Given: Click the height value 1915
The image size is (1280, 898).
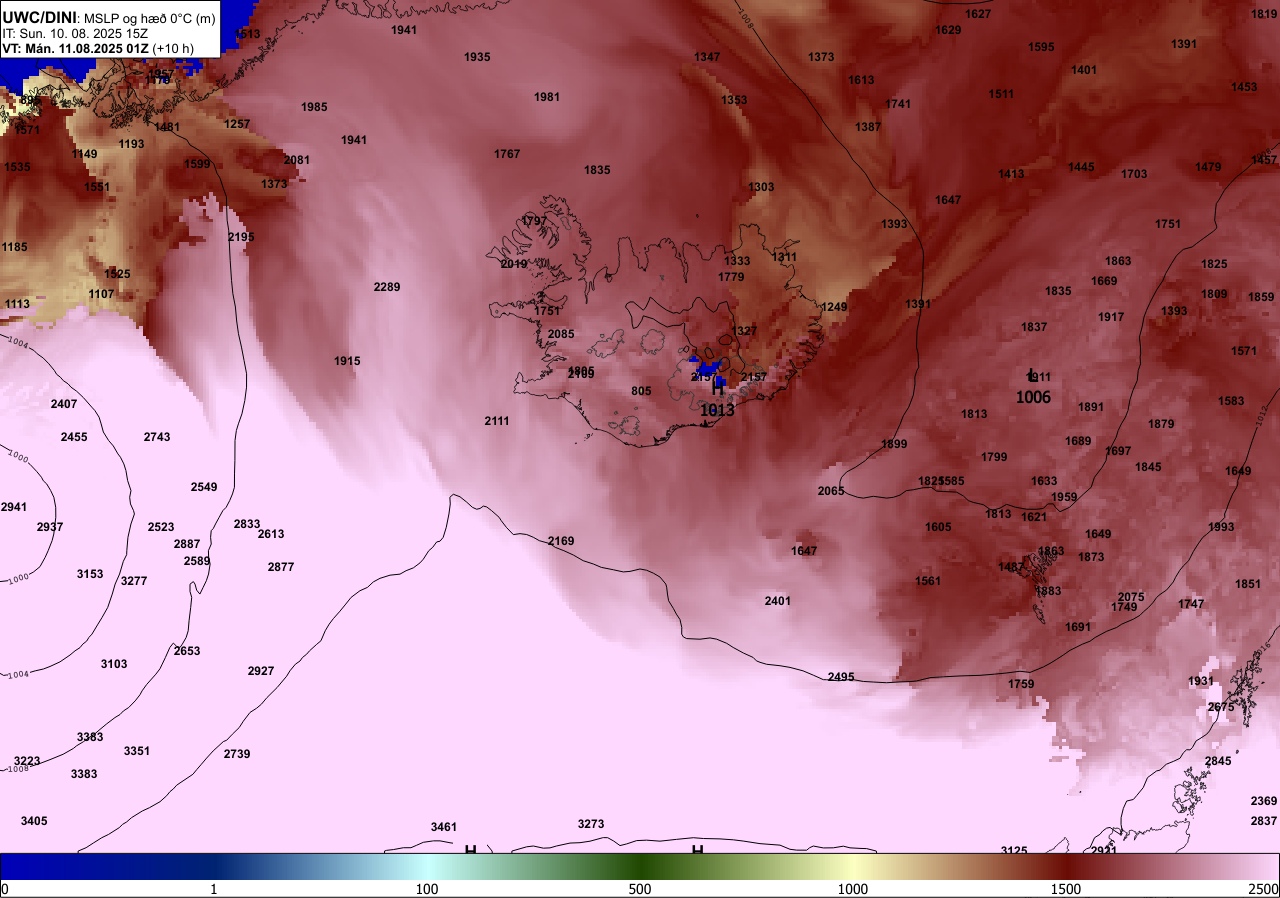Looking at the screenshot, I should coord(347,361).
